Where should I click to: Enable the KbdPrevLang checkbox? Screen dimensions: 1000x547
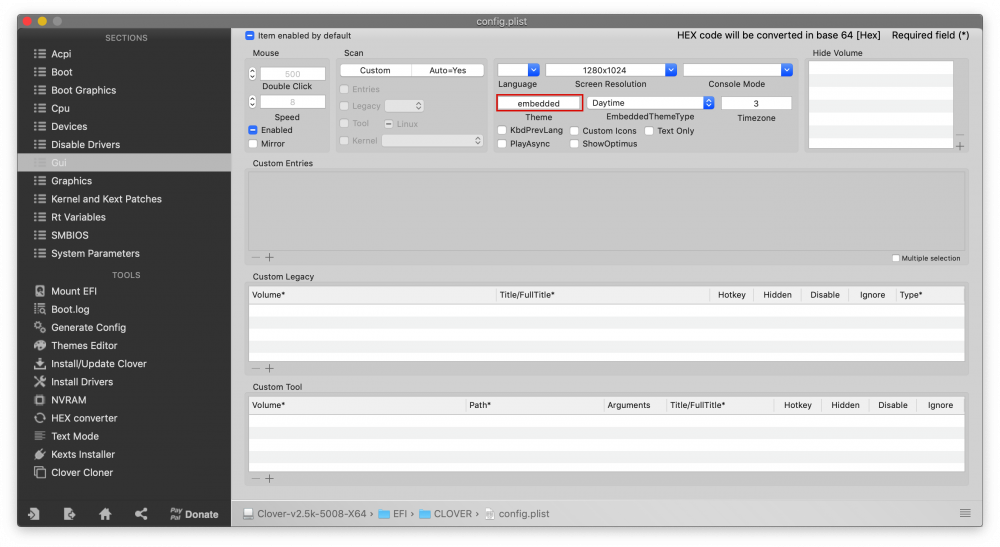point(502,131)
